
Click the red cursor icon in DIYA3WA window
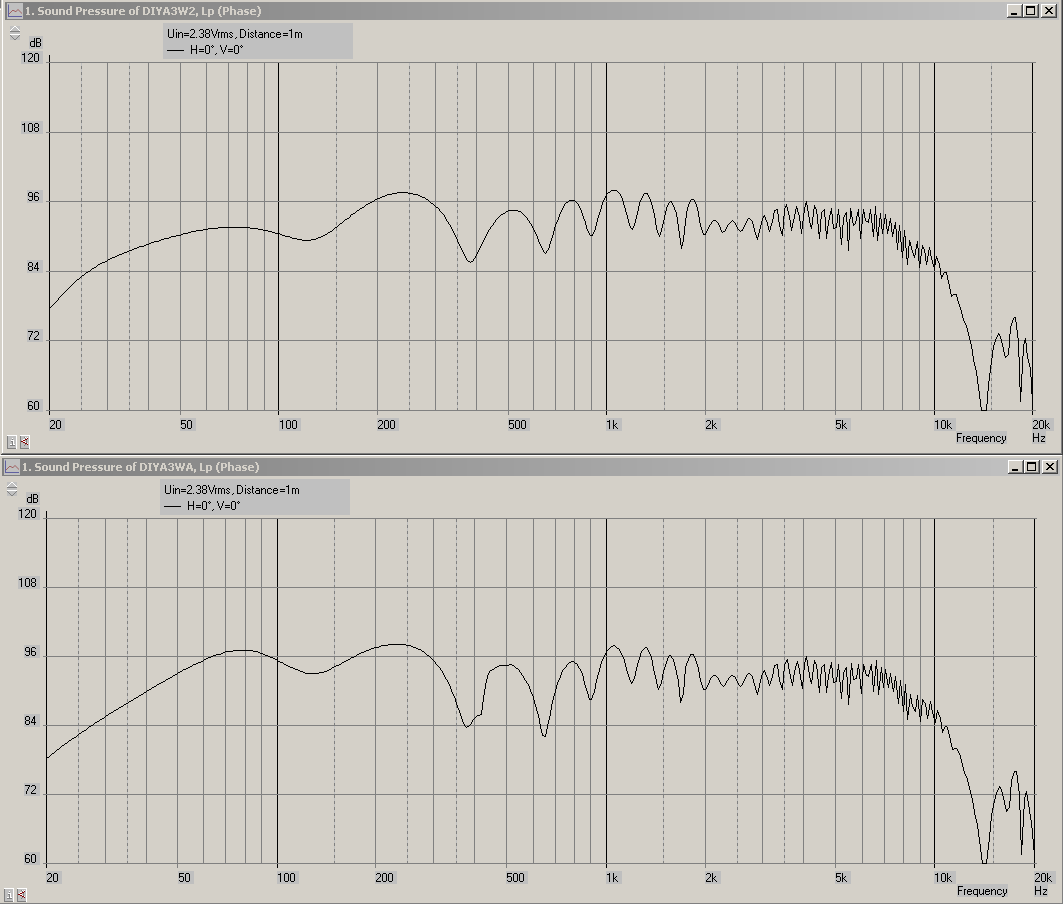pos(22,895)
